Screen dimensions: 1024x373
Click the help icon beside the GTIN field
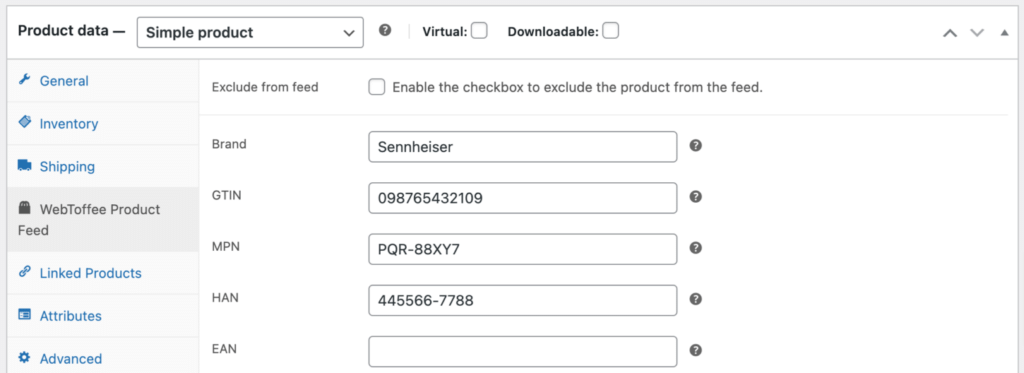[x=696, y=197]
